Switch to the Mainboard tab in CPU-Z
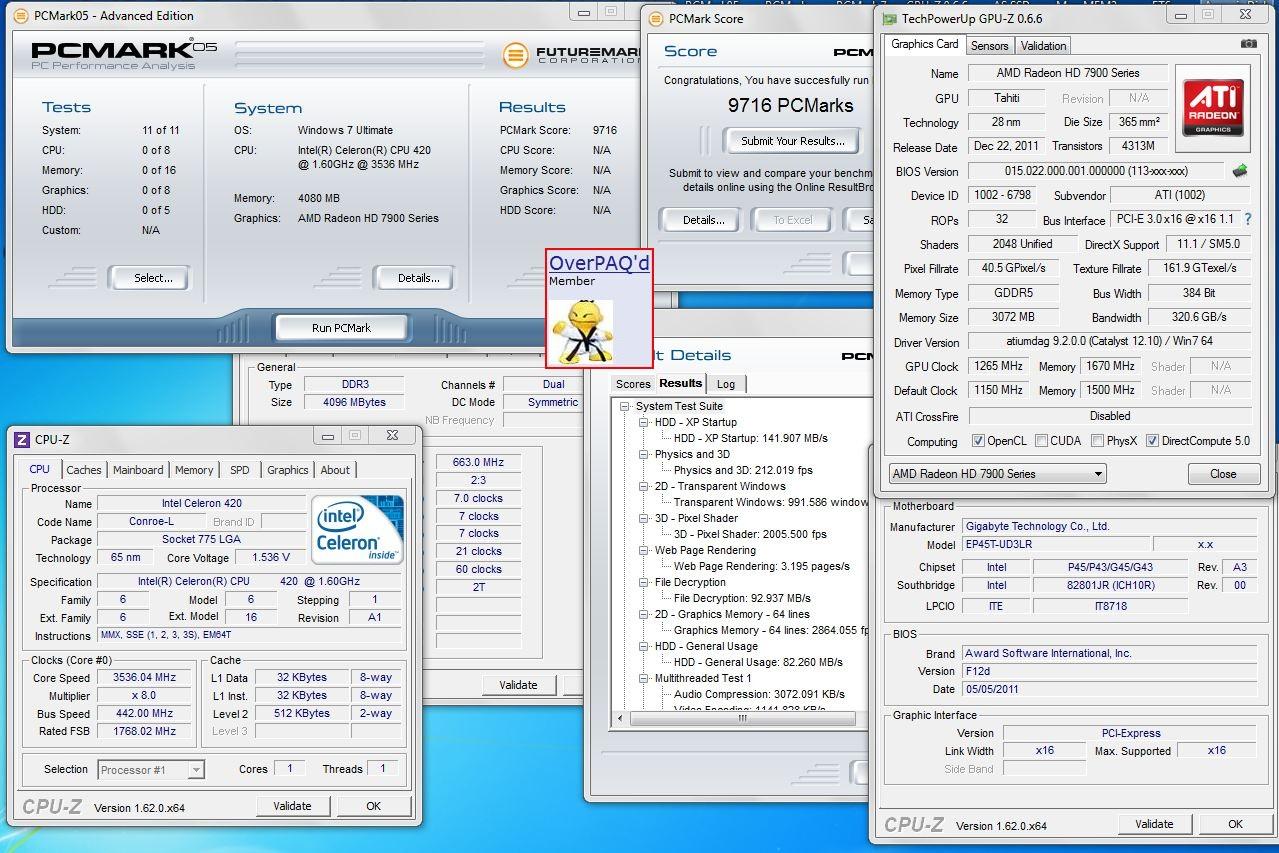This screenshot has height=853, width=1279. tap(138, 470)
